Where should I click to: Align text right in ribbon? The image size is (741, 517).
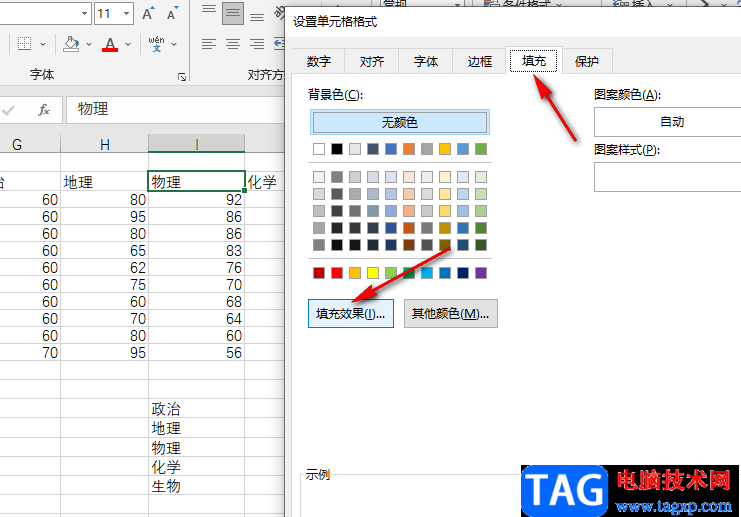pos(257,44)
